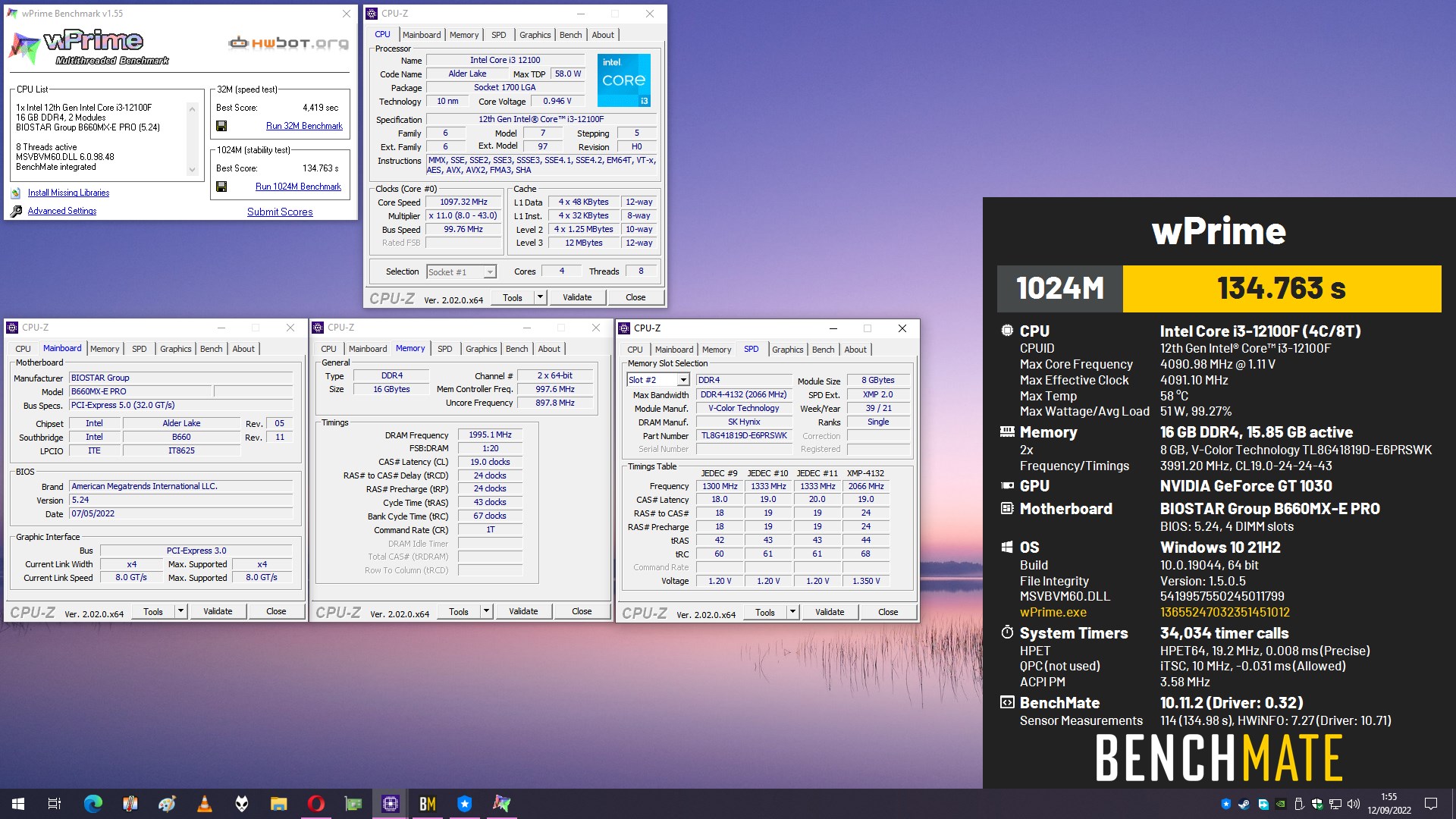Launch Opera browser from the taskbar
1456x819 pixels.
tap(315, 804)
